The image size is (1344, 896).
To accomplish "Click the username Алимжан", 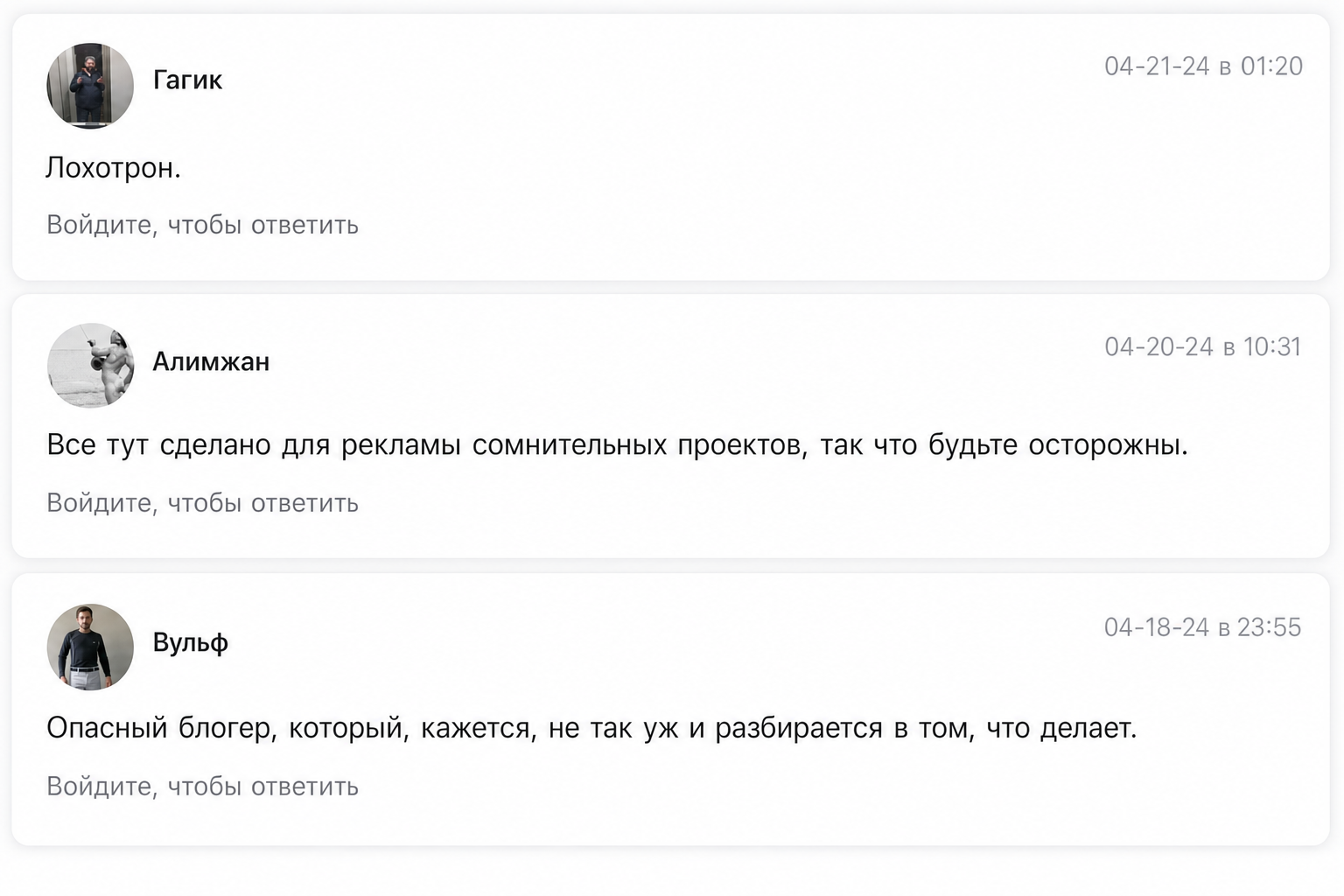I will pyautogui.click(x=211, y=361).
